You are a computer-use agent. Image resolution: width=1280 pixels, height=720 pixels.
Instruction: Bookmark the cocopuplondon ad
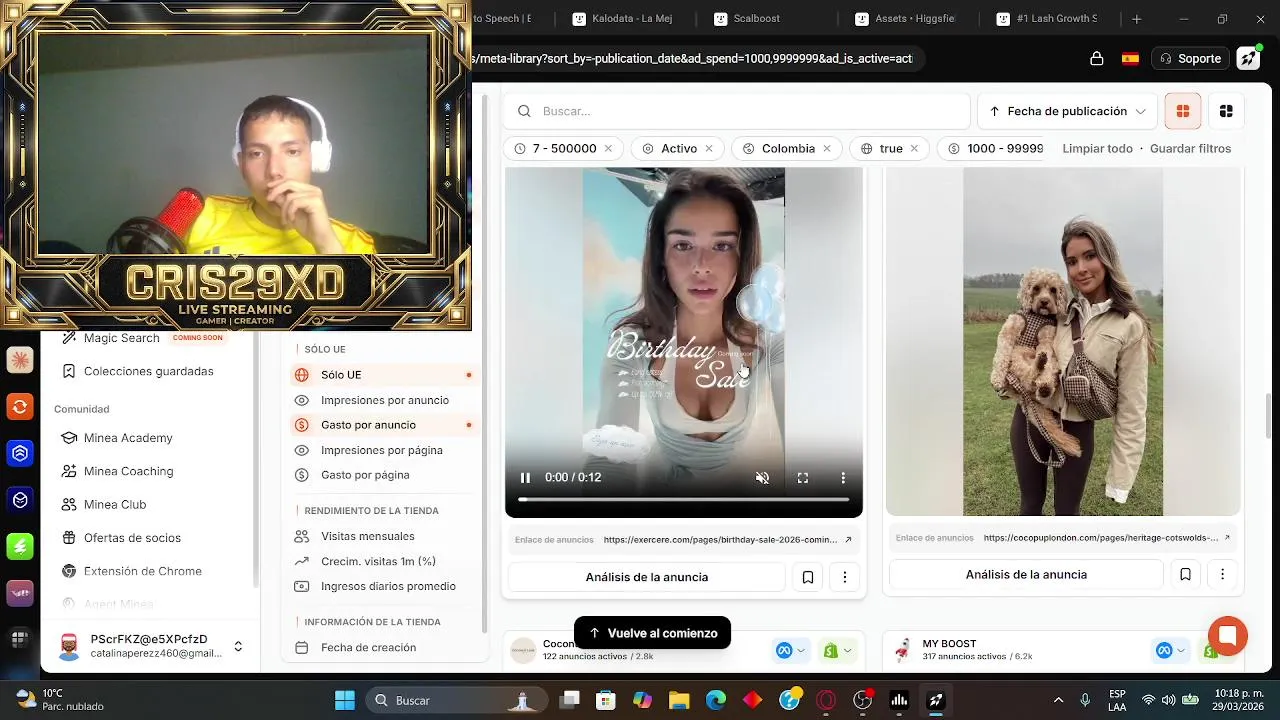[x=1185, y=575]
